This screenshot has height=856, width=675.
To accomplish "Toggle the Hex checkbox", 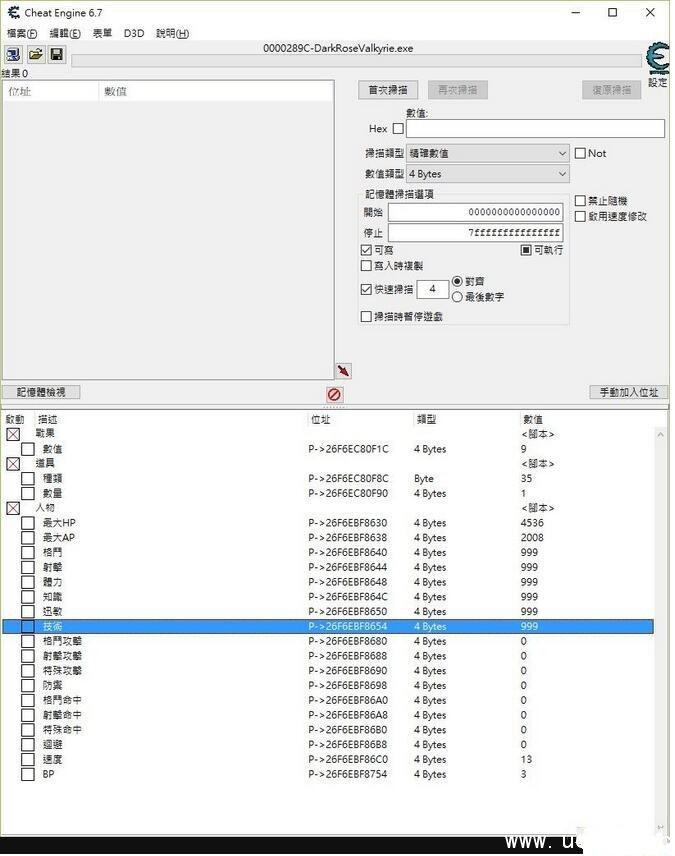I will (398, 129).
